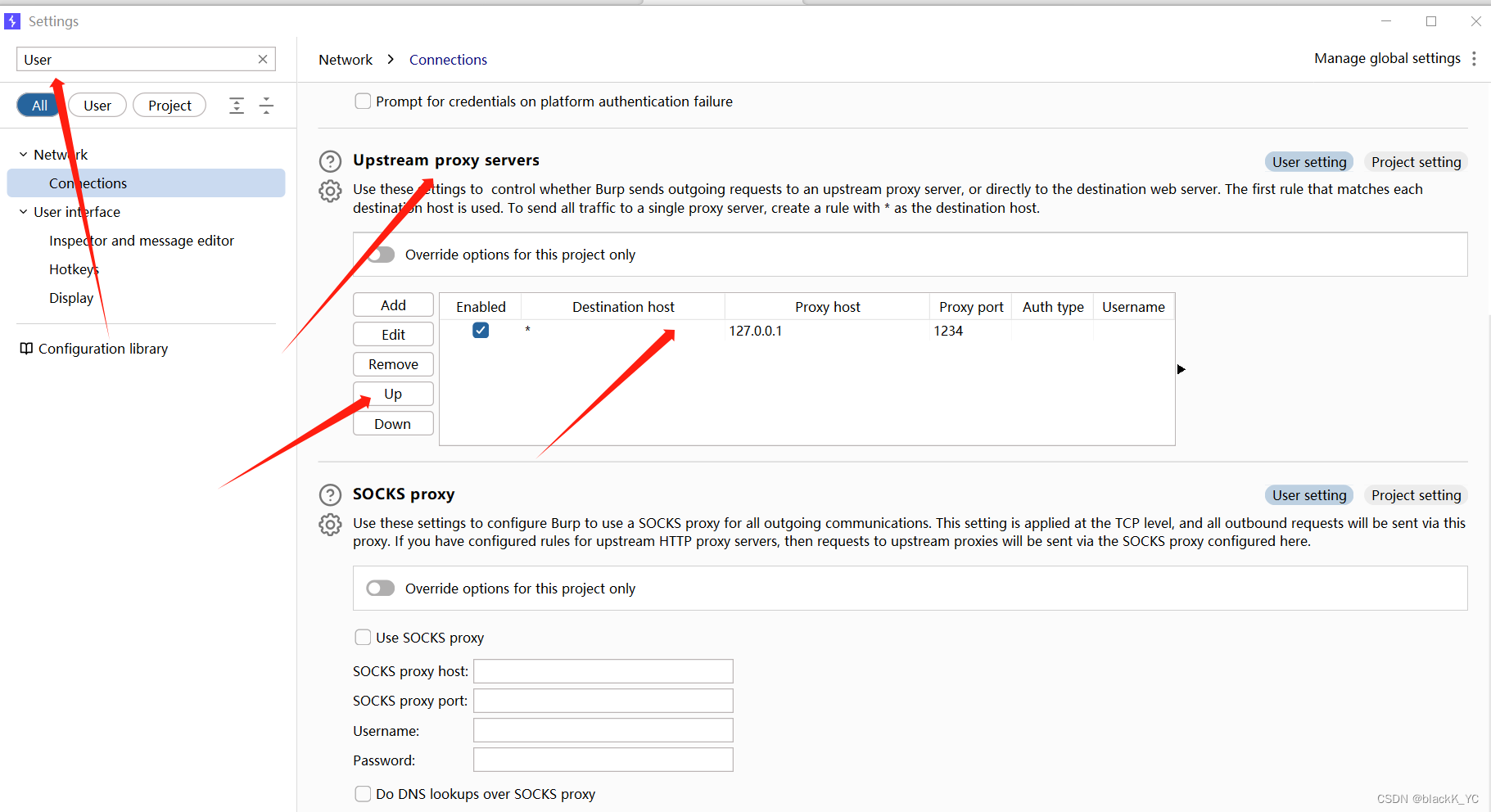Open the SOCKS proxy gear options
This screenshot has width=1491, height=812.
click(x=330, y=524)
